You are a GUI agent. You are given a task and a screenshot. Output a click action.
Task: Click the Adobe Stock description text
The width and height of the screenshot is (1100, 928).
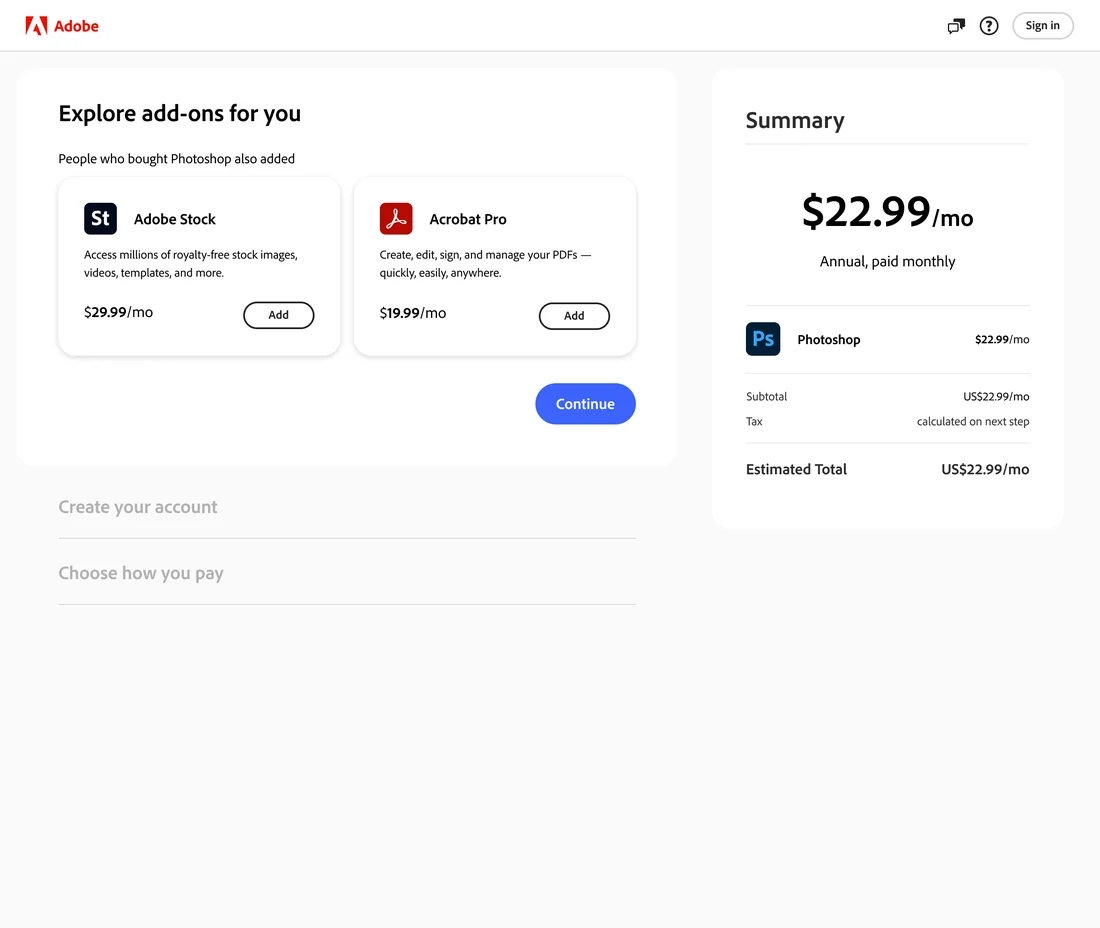click(x=191, y=264)
